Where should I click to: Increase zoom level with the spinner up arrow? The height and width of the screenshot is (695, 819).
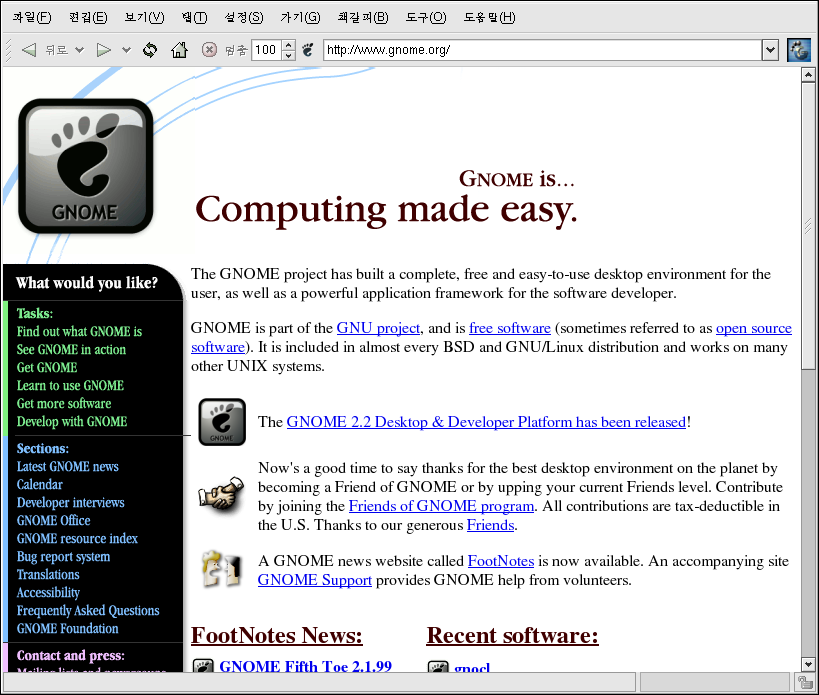pyautogui.click(x=289, y=45)
